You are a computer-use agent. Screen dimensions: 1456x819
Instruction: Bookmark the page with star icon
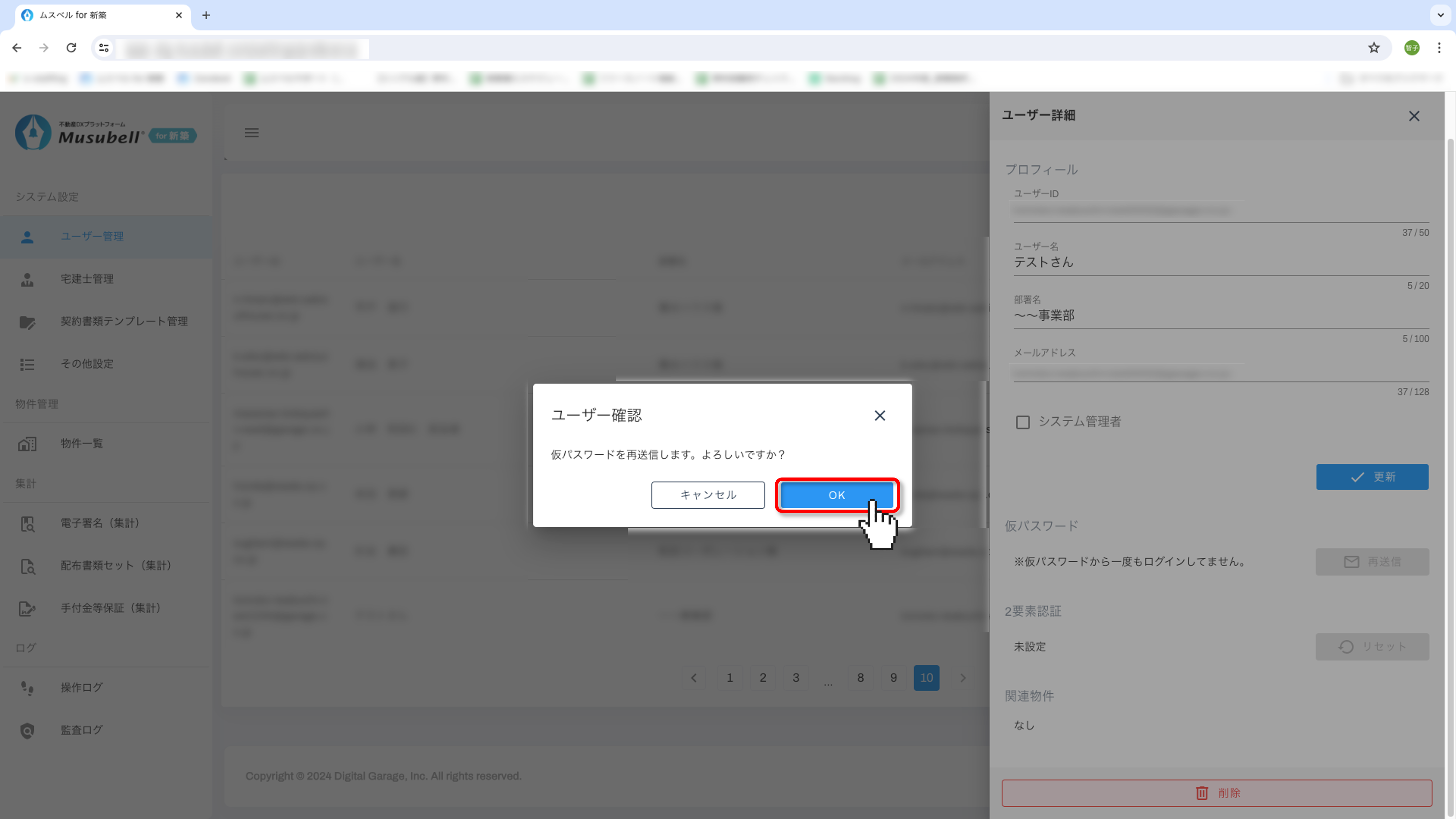pyautogui.click(x=1374, y=48)
